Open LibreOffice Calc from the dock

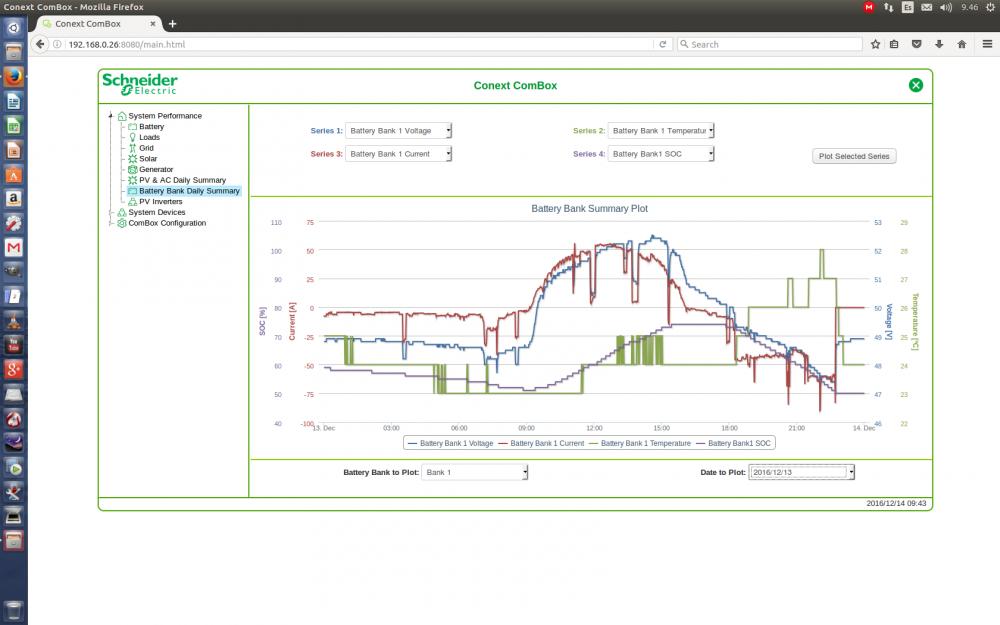[13, 126]
